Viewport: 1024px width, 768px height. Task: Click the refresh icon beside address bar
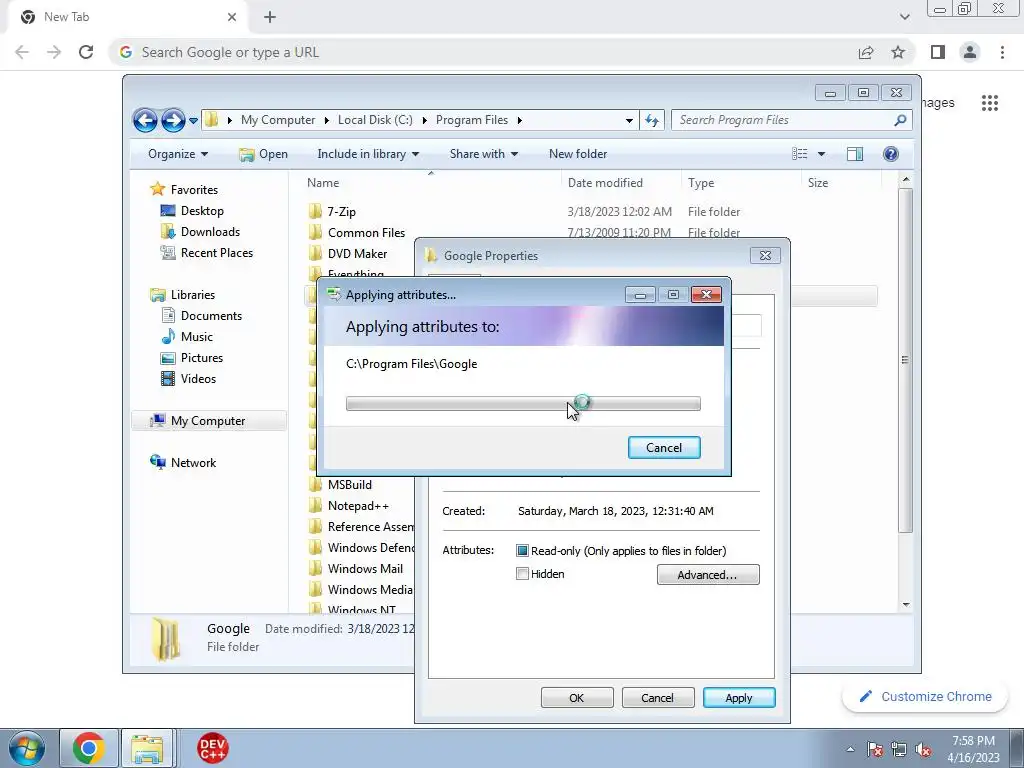coord(652,120)
